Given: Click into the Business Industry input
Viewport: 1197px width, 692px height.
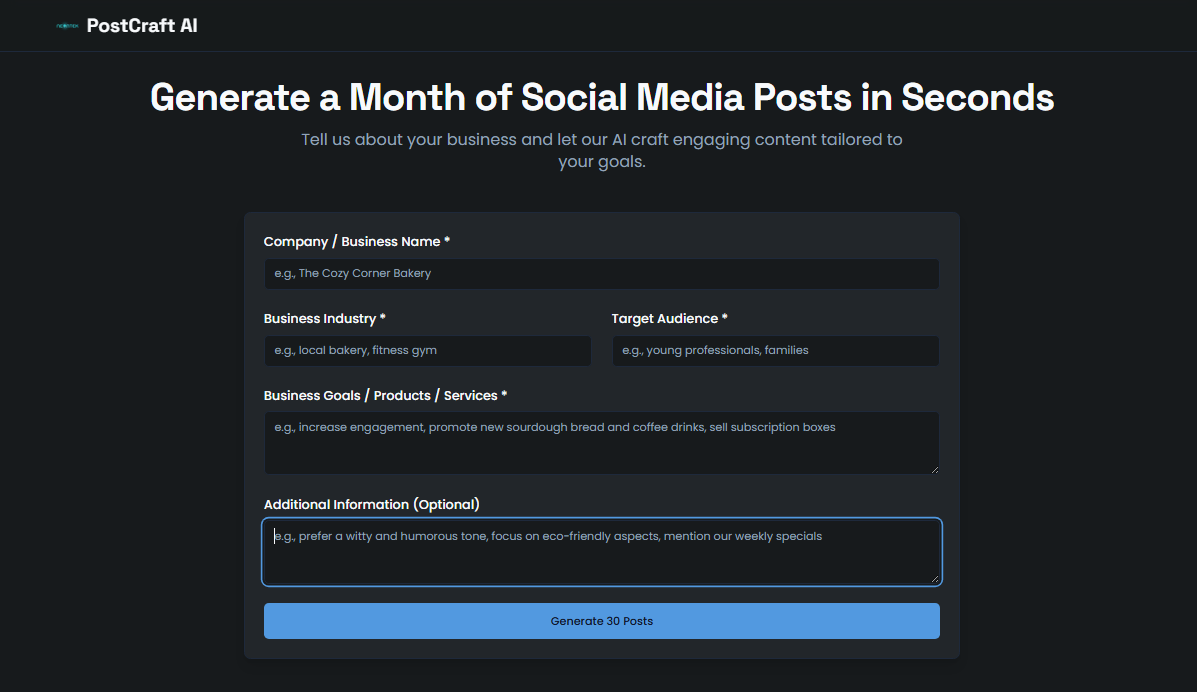Looking at the screenshot, I should [x=427, y=351].
